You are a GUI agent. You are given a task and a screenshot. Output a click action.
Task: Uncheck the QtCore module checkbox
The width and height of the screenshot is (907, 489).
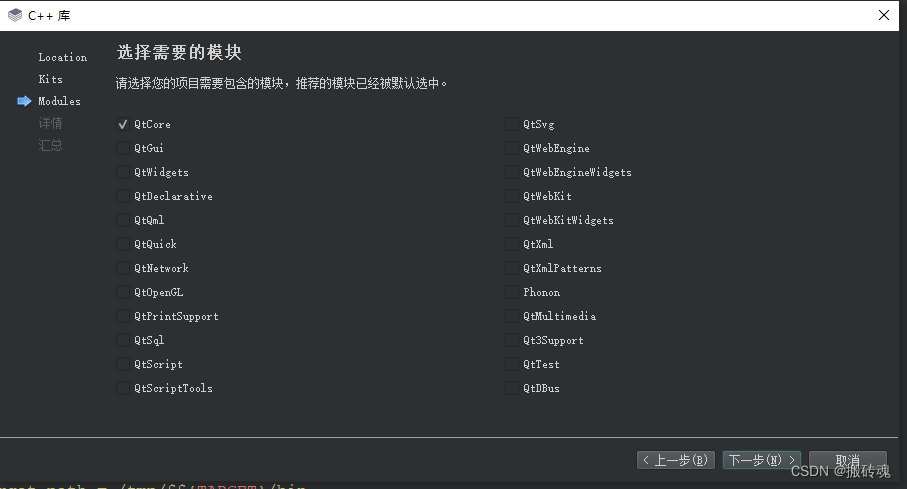(x=123, y=124)
